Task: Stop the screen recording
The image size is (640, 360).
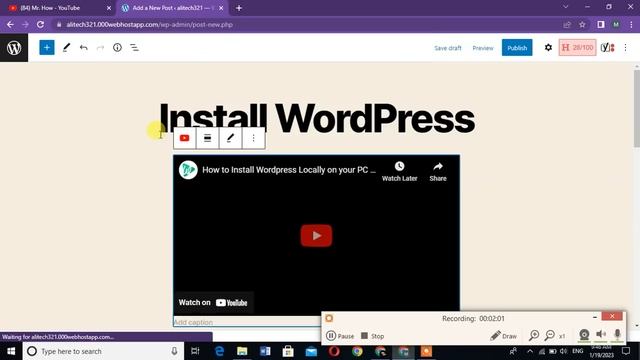Action: [373, 336]
